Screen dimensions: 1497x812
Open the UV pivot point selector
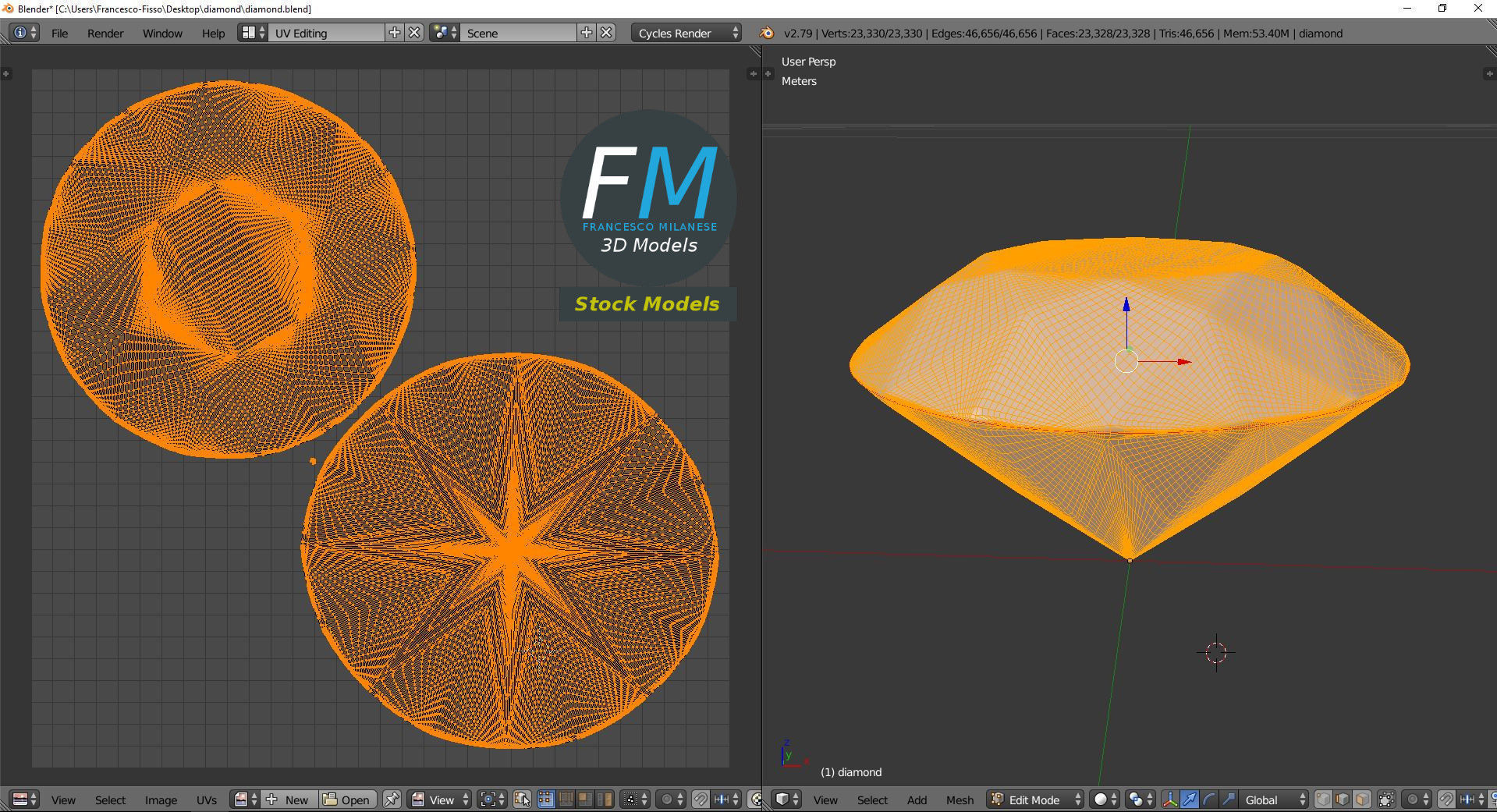(x=492, y=800)
